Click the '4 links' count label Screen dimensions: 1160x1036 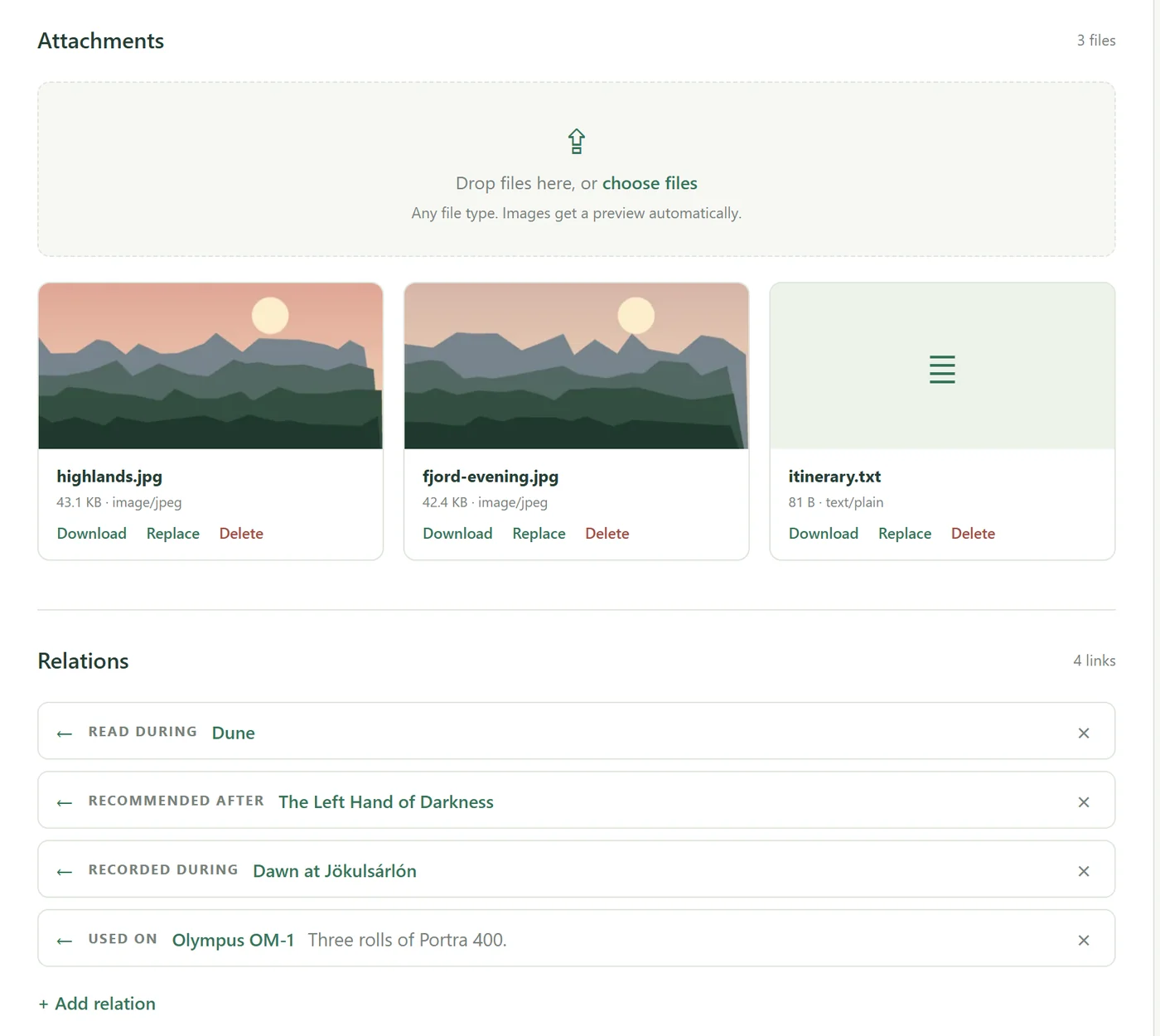pos(1095,661)
